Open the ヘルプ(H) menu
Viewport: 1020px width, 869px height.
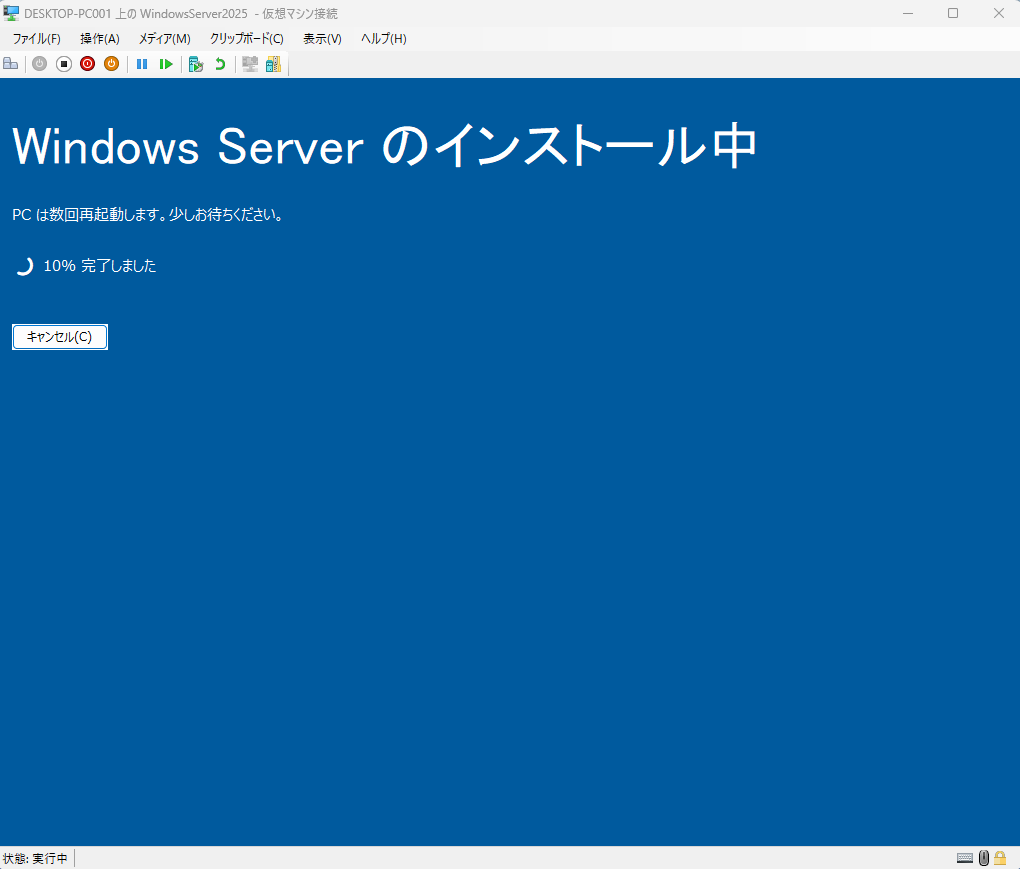tap(384, 39)
